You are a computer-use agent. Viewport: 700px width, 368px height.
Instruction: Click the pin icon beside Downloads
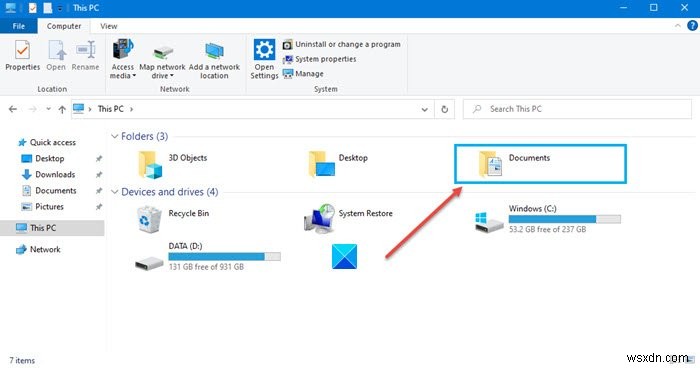click(99, 175)
